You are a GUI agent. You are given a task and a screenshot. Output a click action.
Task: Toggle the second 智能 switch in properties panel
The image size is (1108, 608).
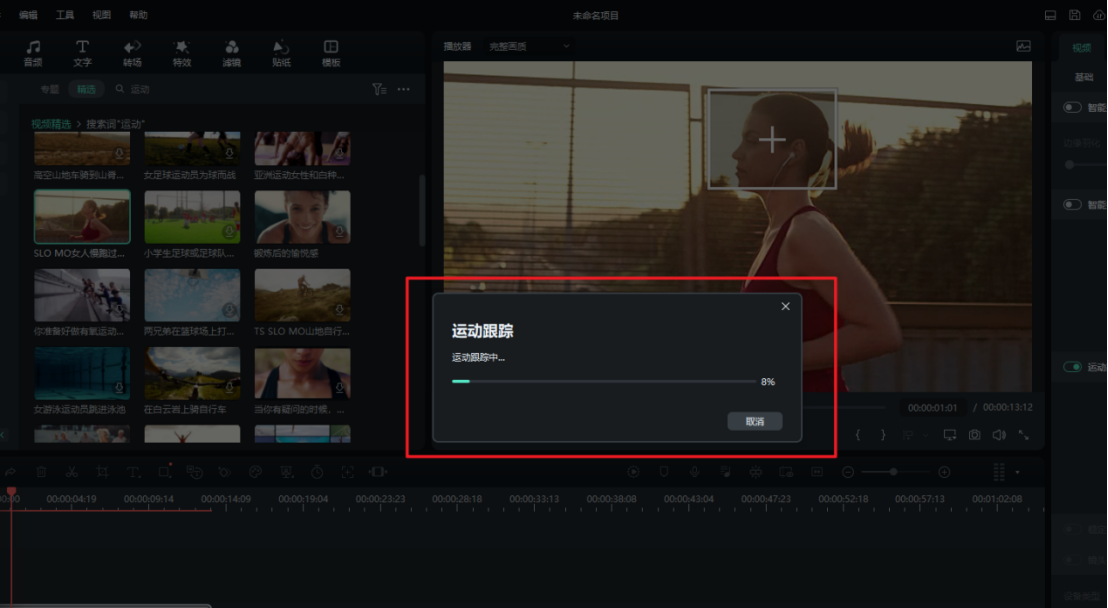(x=1072, y=204)
